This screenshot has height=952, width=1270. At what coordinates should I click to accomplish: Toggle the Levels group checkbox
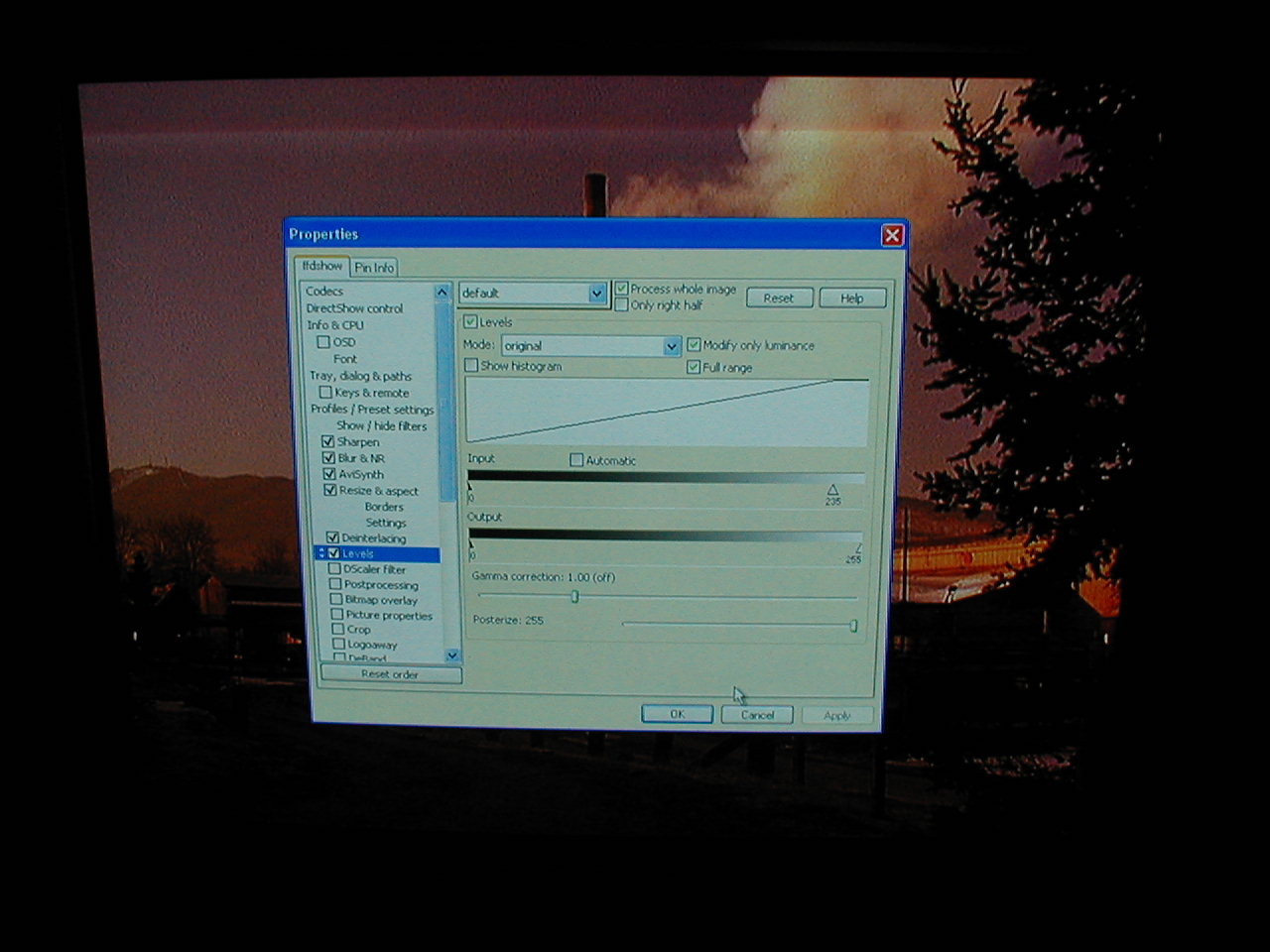click(470, 322)
